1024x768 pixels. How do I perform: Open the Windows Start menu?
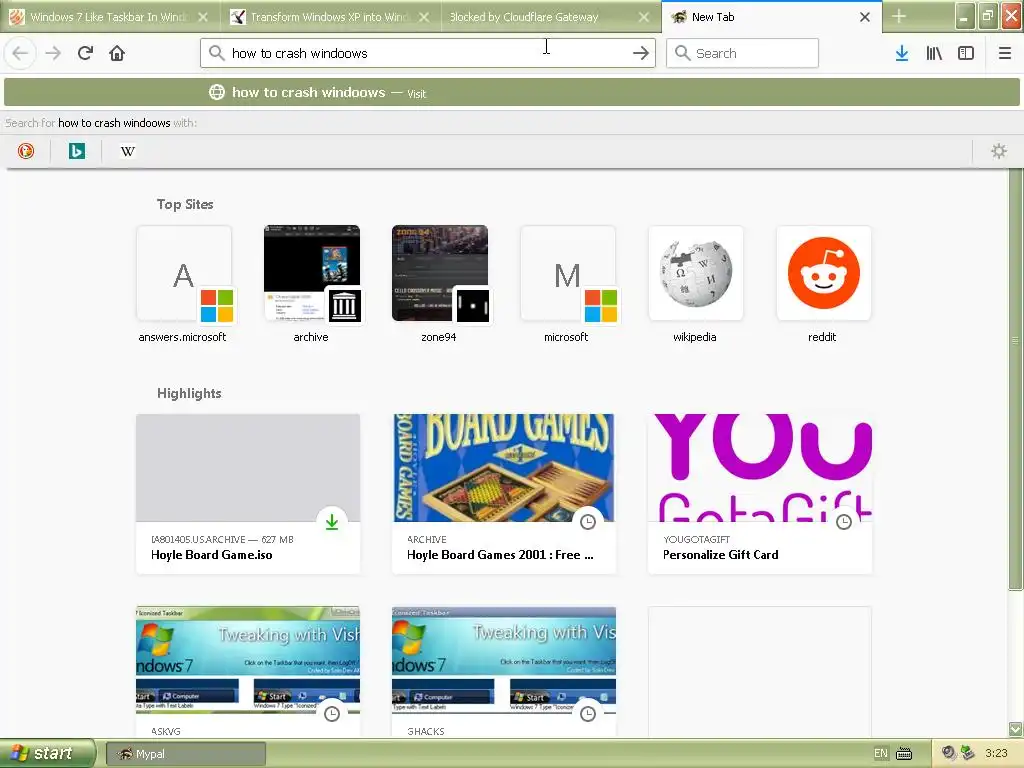tap(47, 753)
